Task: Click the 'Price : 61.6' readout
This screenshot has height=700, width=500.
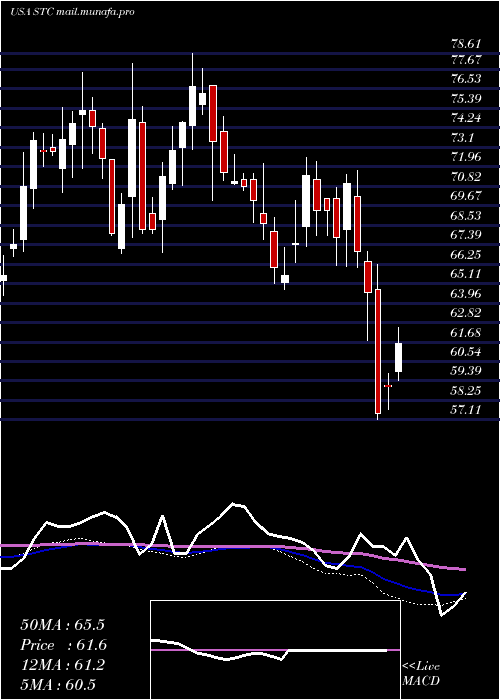Action: [64, 645]
